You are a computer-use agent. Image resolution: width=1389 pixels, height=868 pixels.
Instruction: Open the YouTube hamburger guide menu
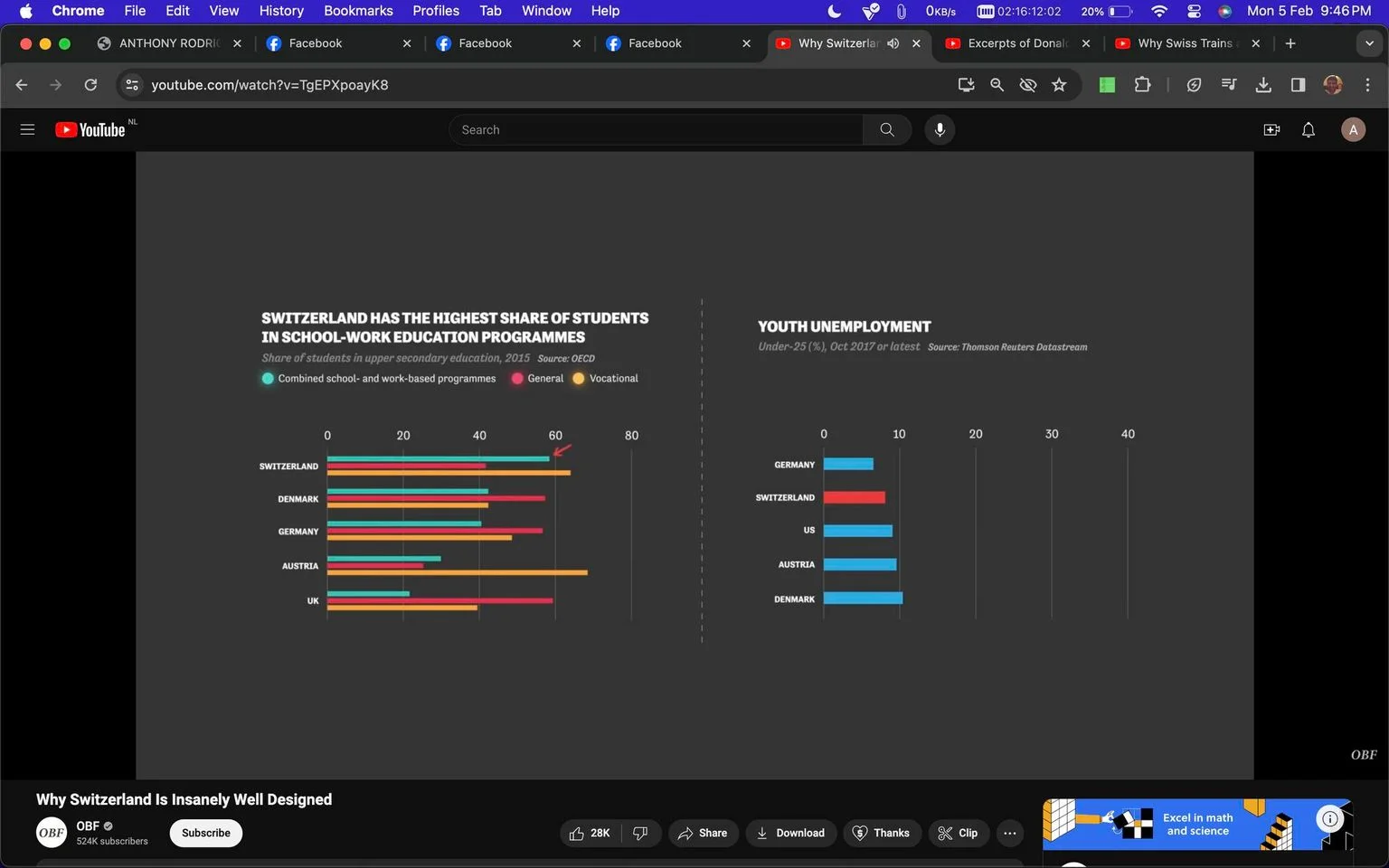pyautogui.click(x=27, y=129)
